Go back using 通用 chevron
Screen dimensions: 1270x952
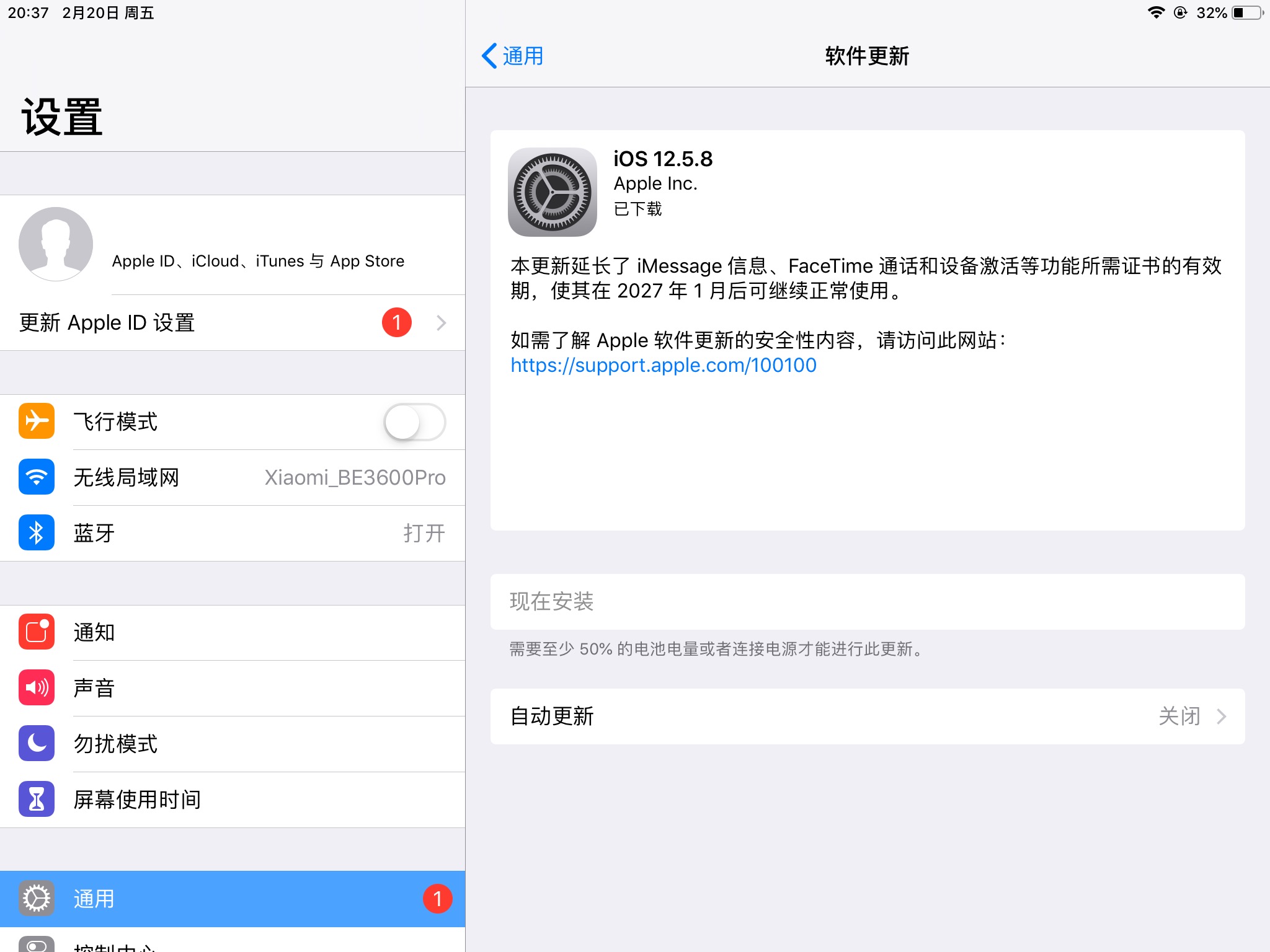(x=490, y=56)
